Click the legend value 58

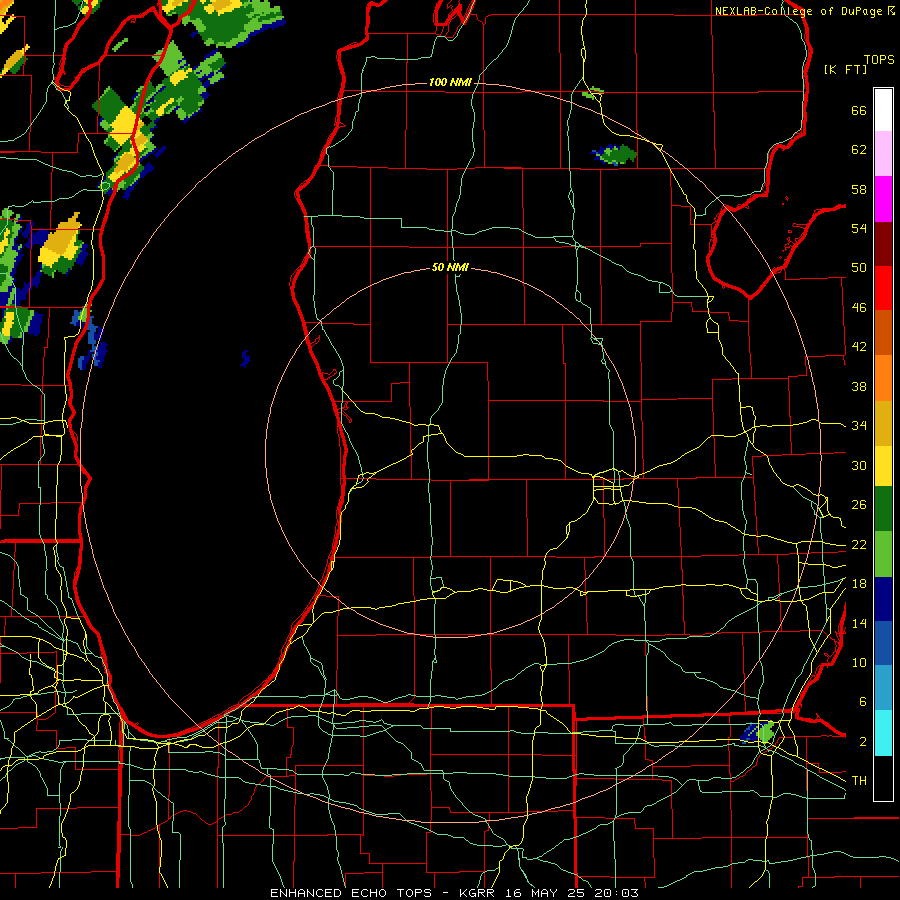click(x=859, y=189)
